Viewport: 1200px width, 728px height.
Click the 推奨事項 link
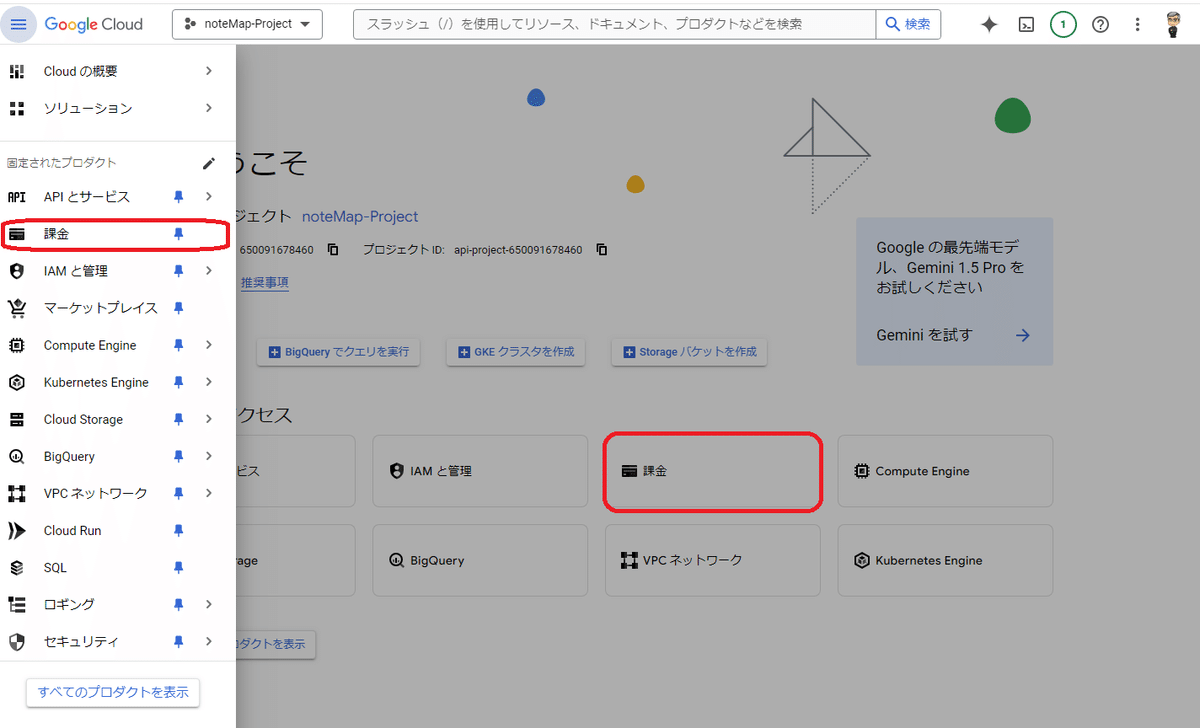[265, 283]
